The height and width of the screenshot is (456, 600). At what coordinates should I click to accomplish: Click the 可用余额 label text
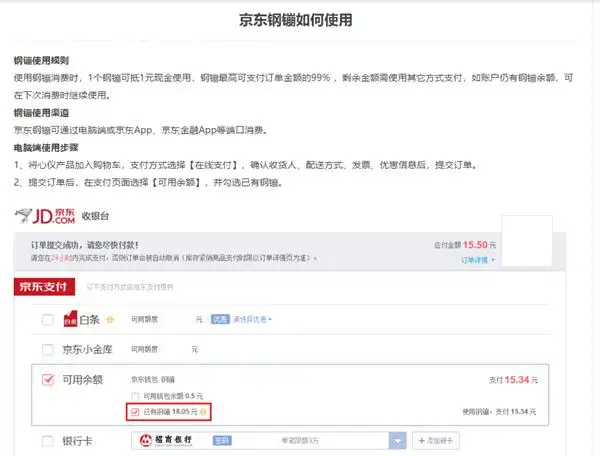(x=83, y=379)
